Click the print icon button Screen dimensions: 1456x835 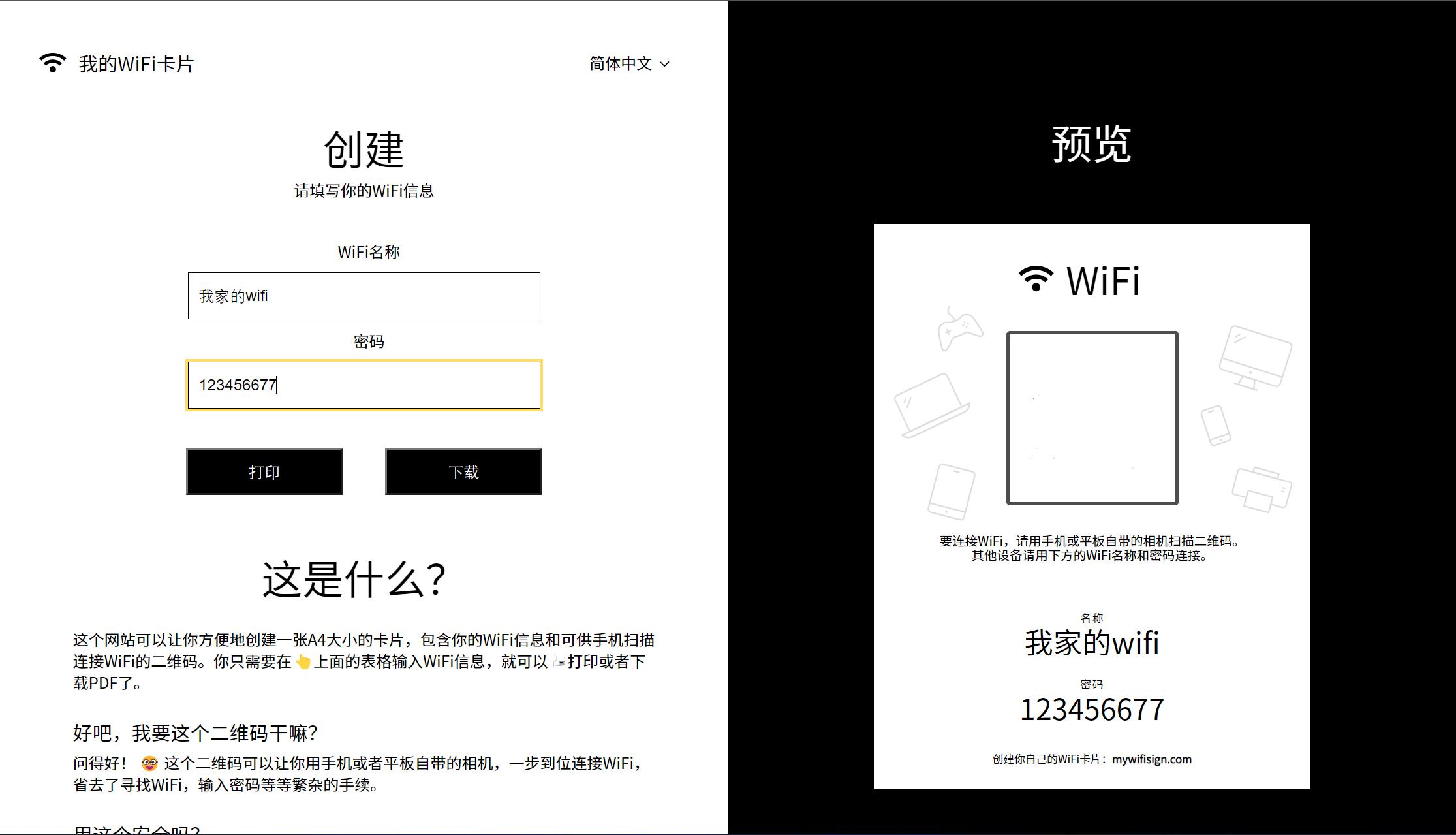coord(264,471)
